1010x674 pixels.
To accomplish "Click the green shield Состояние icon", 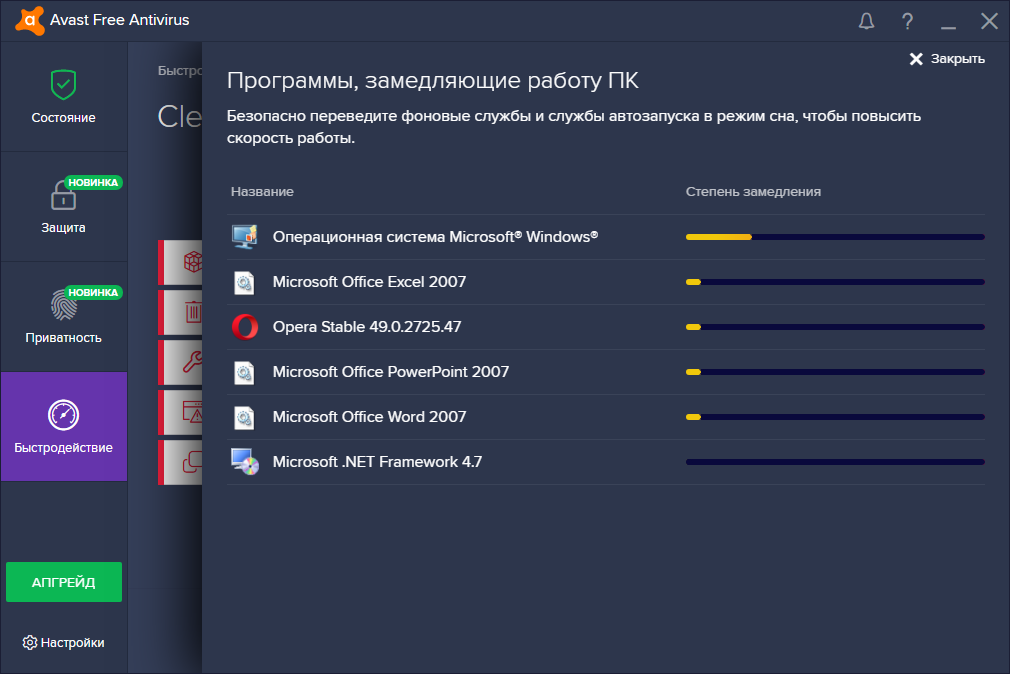I will [x=63, y=84].
